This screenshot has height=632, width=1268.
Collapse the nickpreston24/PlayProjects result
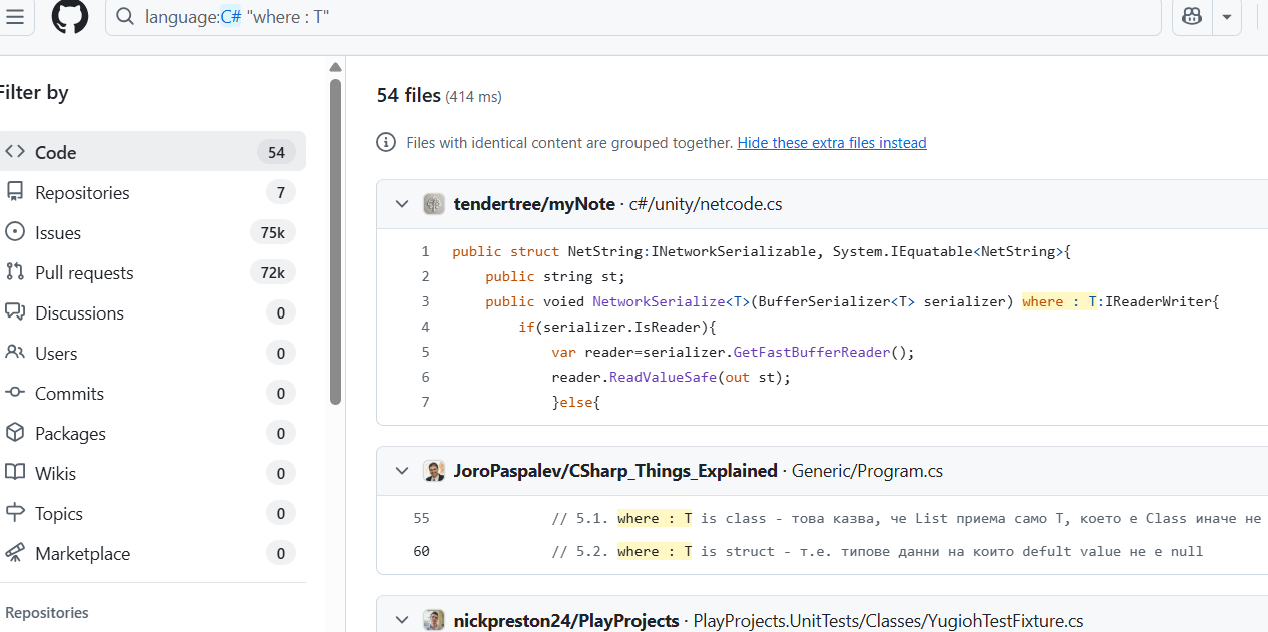tap(402, 621)
